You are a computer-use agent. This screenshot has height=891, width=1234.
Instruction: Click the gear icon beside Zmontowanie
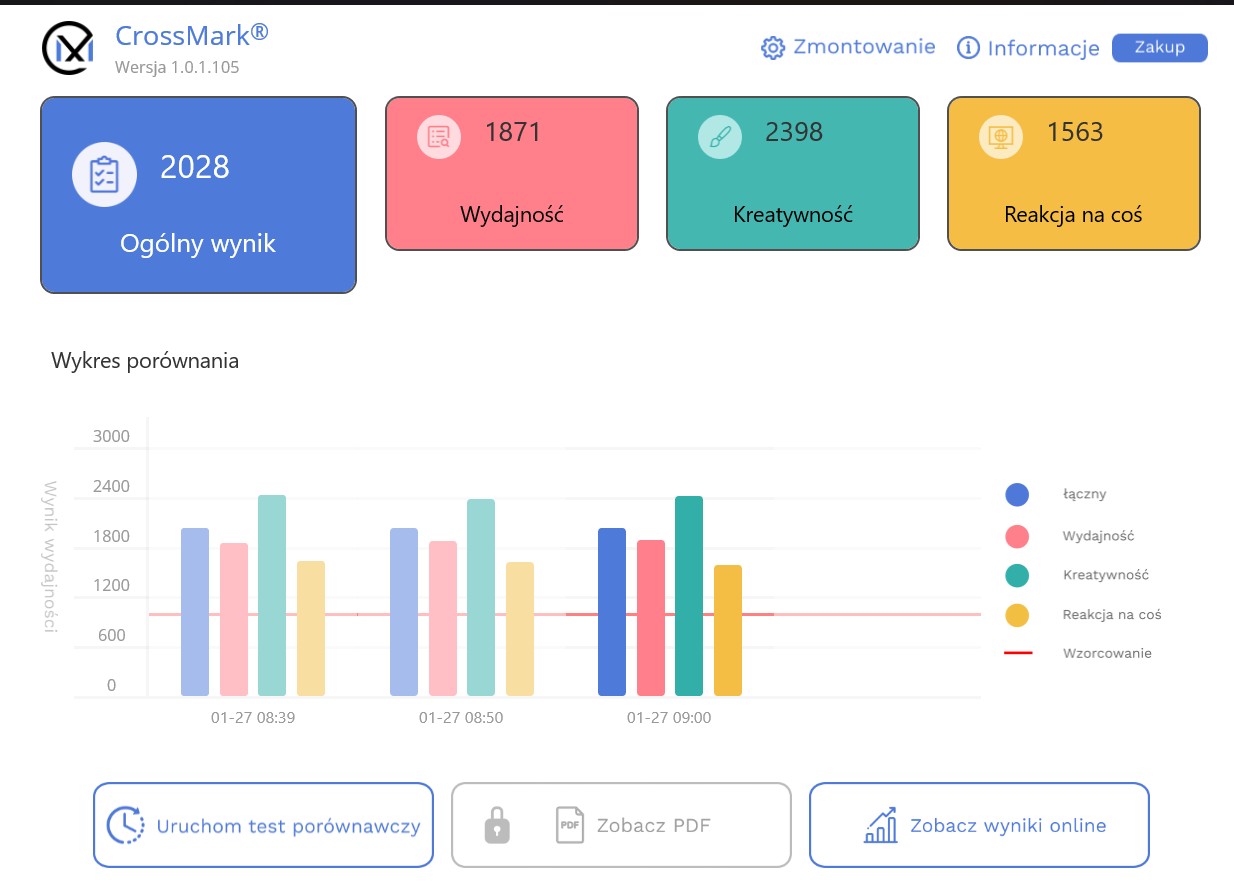(x=772, y=48)
